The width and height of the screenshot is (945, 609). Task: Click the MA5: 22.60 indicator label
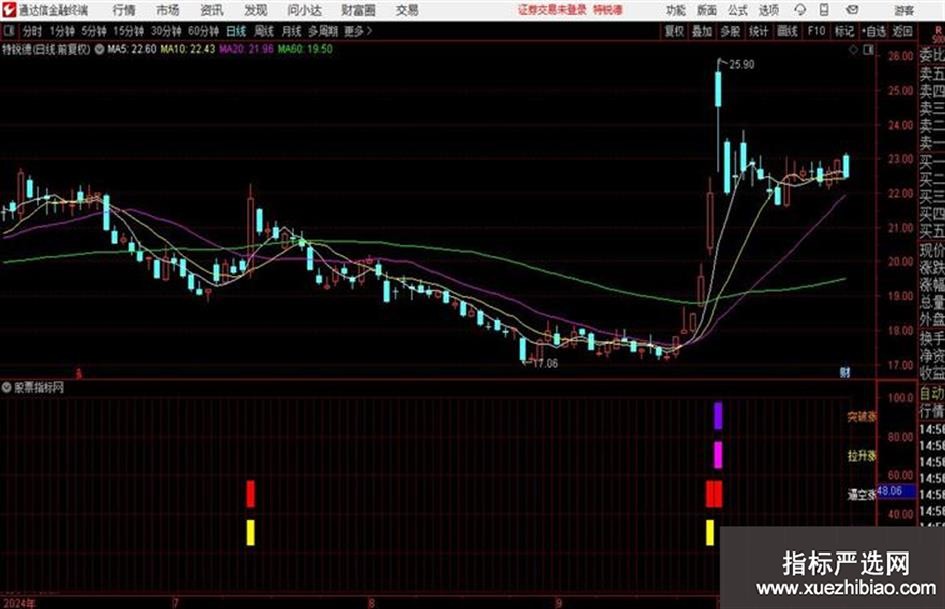click(x=132, y=49)
